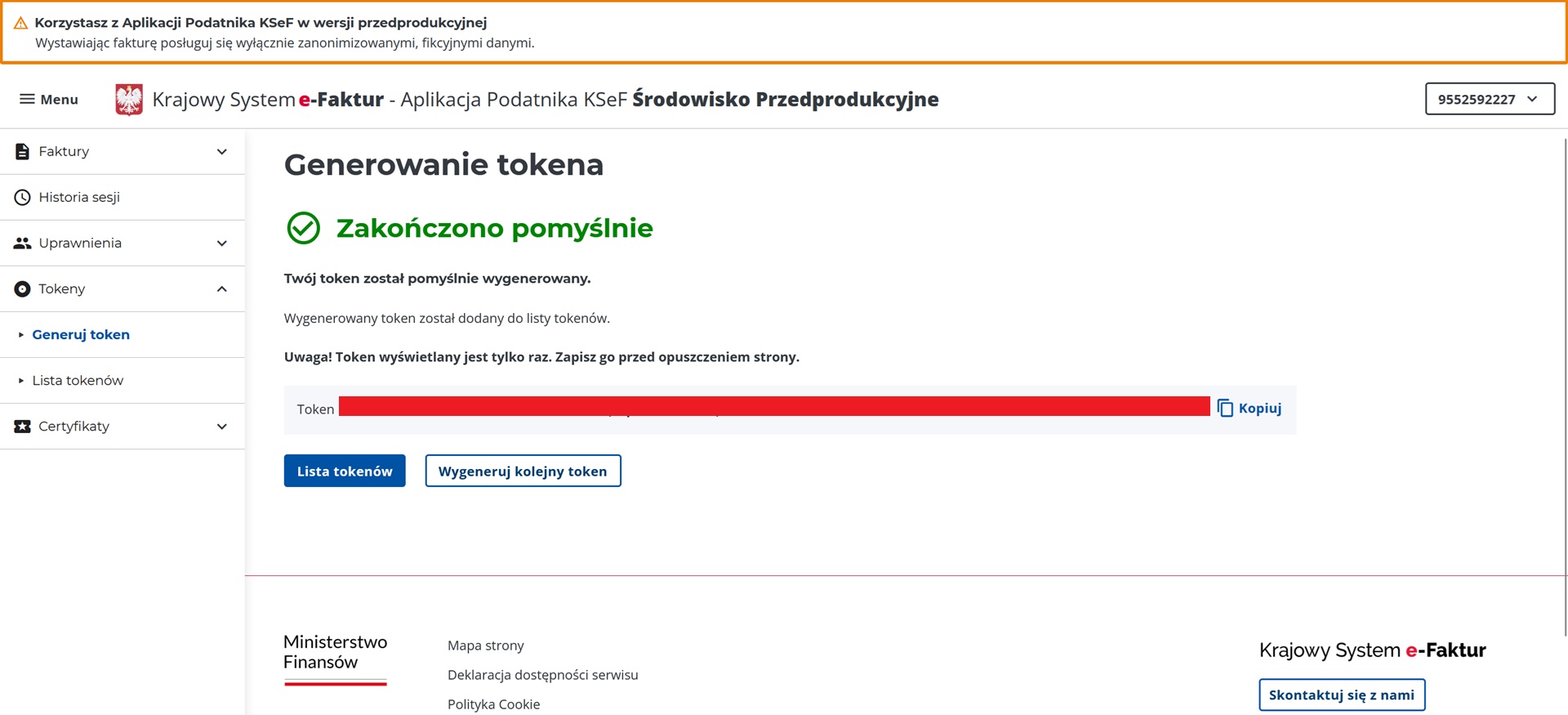Open Lista tokenów from sidebar
Image resolution: width=1568 pixels, height=715 pixels.
point(77,380)
